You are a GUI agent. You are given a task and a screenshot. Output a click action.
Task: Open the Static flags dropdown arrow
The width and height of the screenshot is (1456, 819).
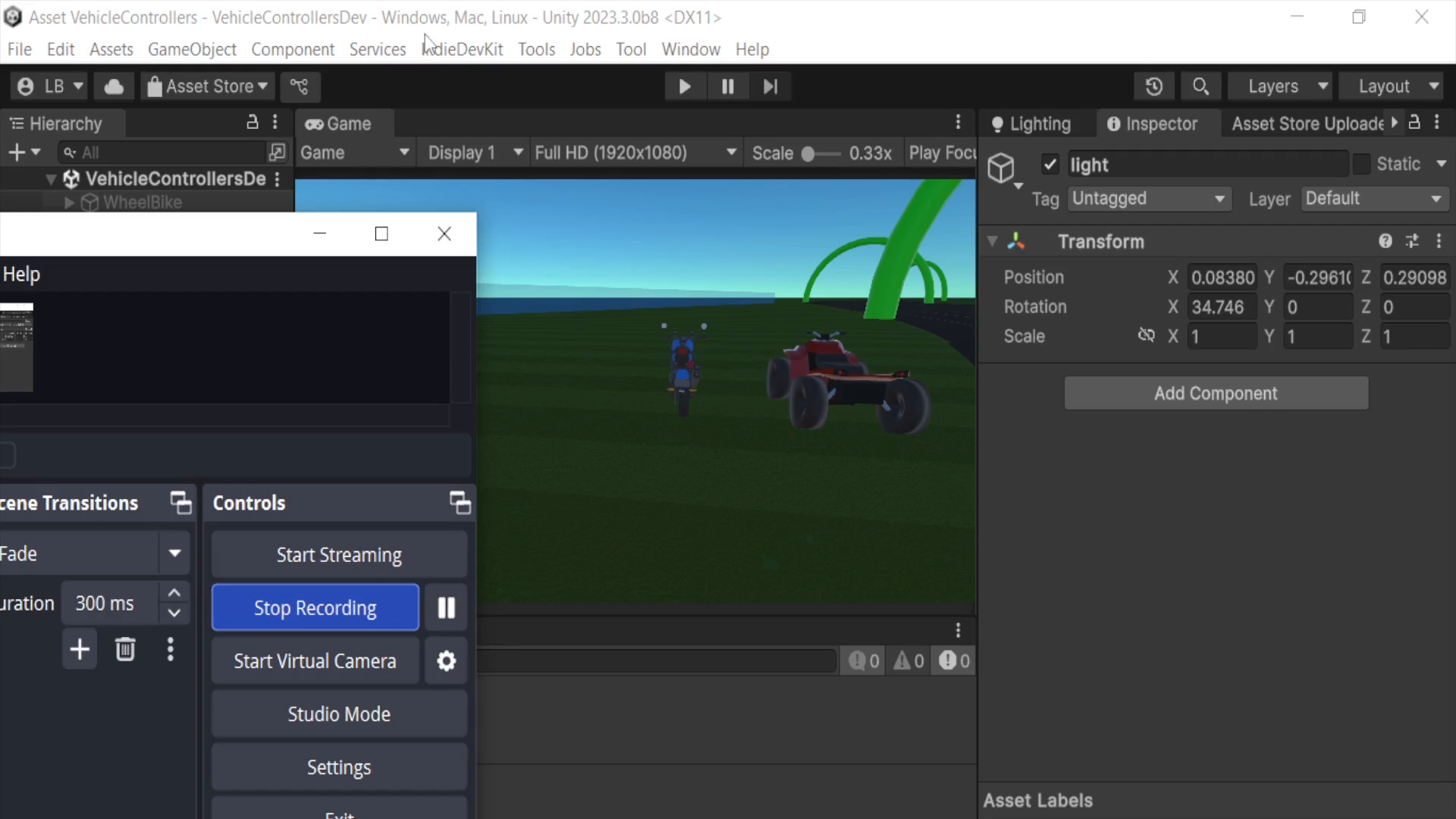click(x=1442, y=165)
